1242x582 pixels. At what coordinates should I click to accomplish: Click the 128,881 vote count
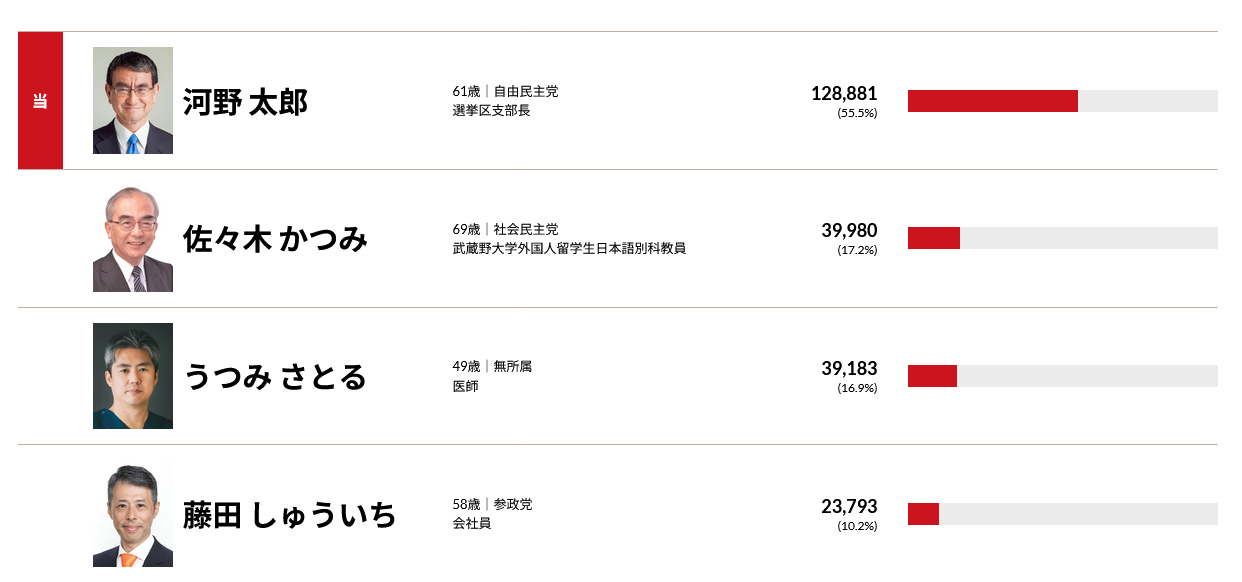coord(844,93)
